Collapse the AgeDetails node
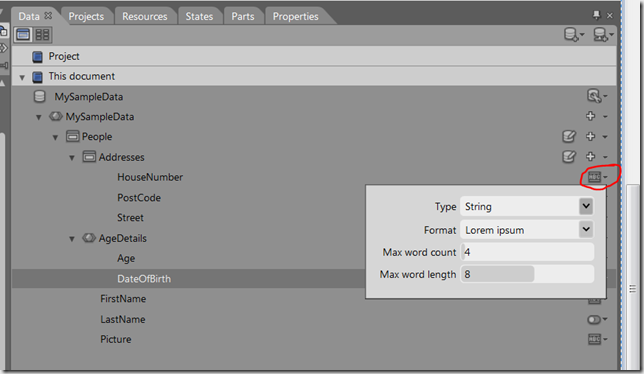The height and width of the screenshot is (374, 644). [72, 239]
